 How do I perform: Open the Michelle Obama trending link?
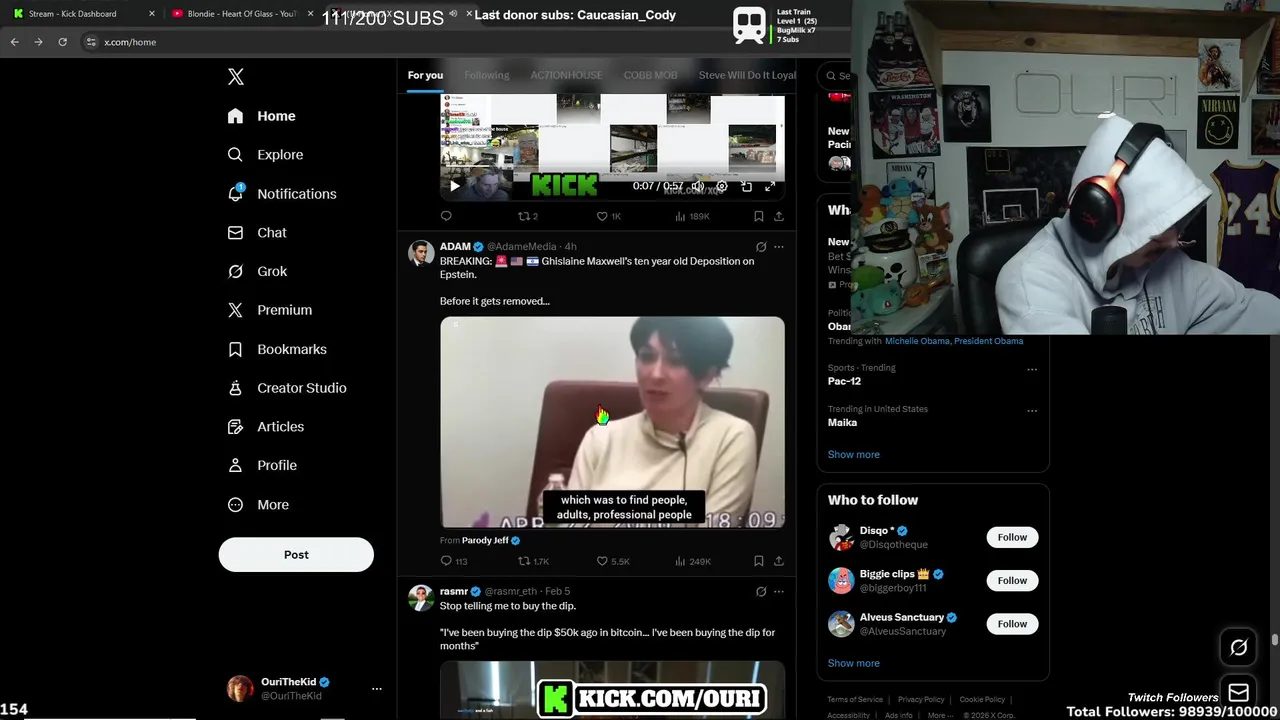click(917, 341)
